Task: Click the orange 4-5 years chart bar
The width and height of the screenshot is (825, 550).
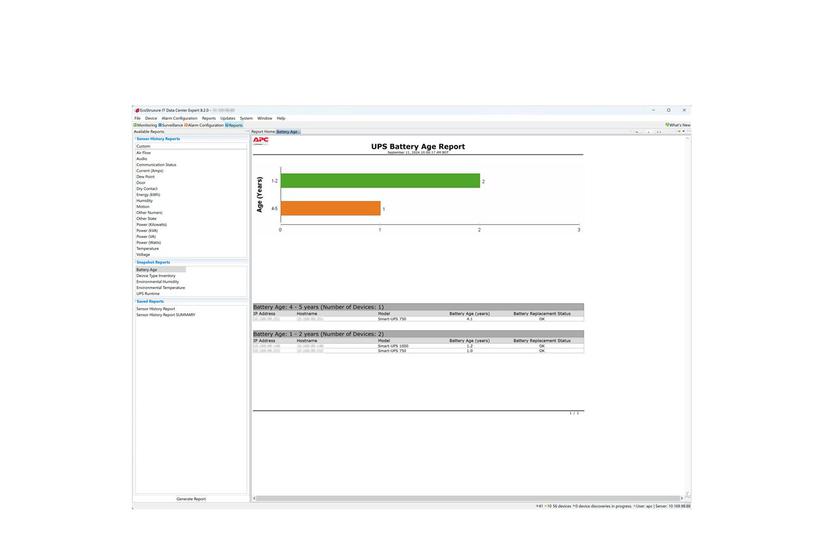Action: pyautogui.click(x=330, y=208)
